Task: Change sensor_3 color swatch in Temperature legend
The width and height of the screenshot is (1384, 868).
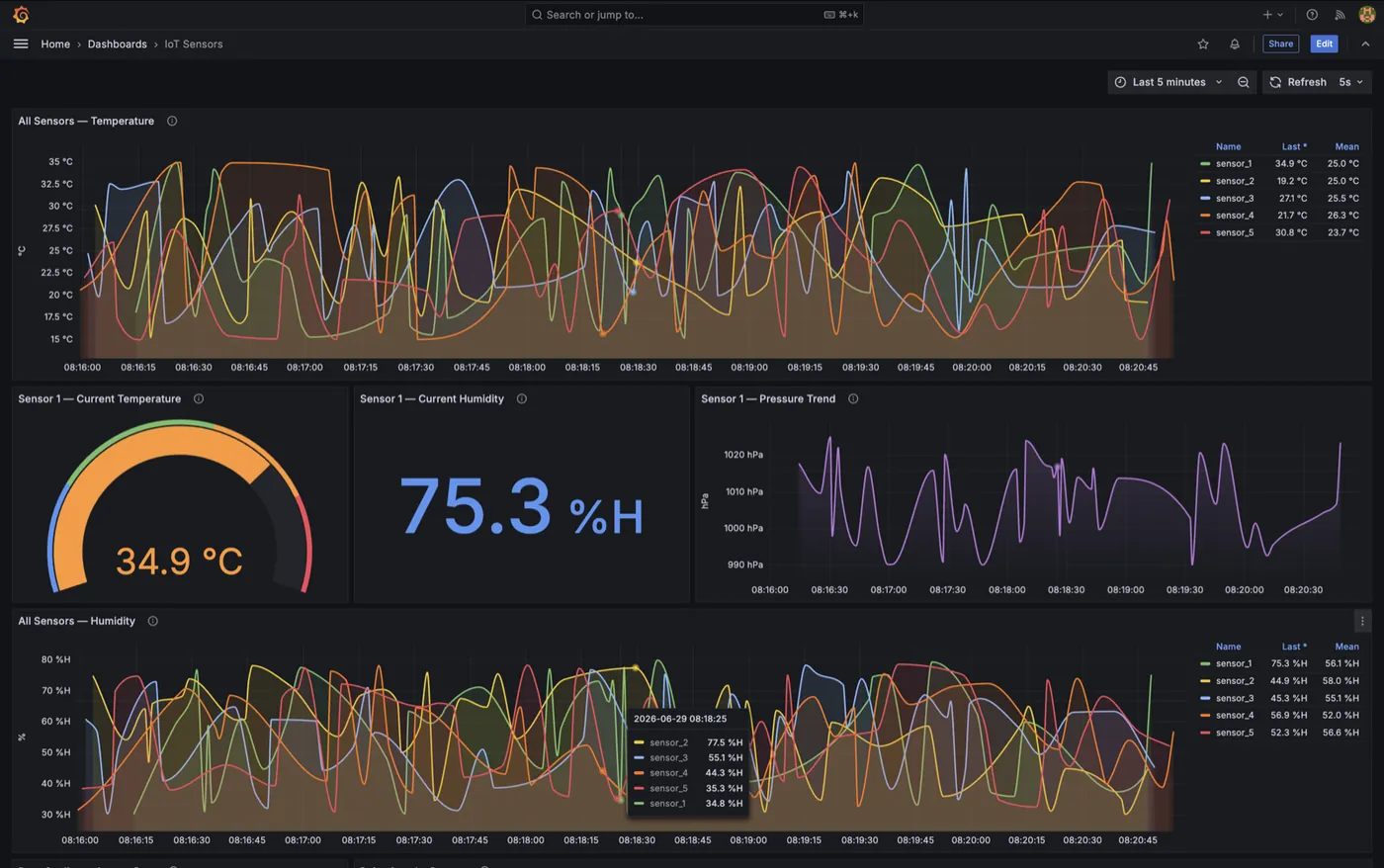Action: 1205,198
